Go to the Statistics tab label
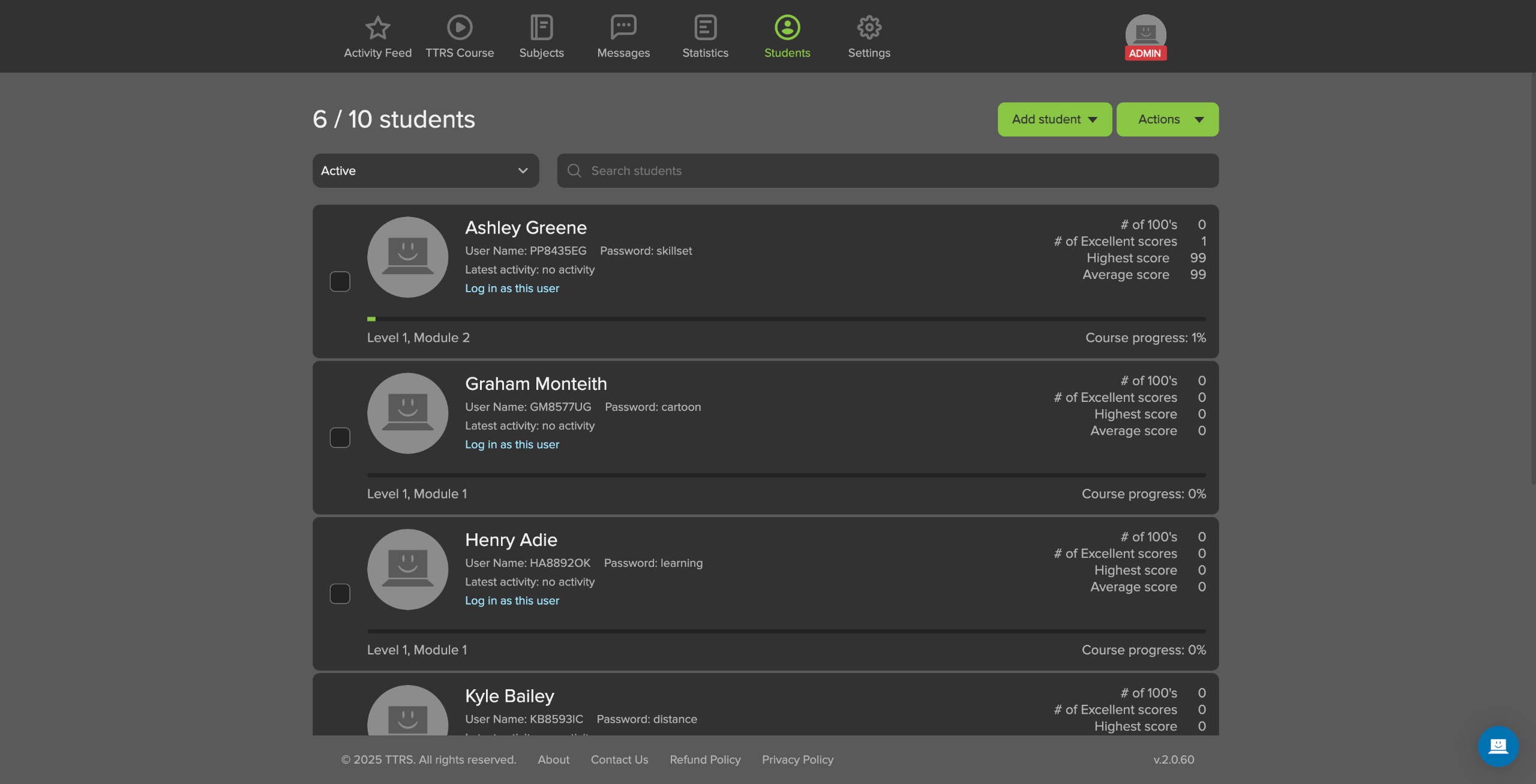1536x784 pixels. [705, 53]
